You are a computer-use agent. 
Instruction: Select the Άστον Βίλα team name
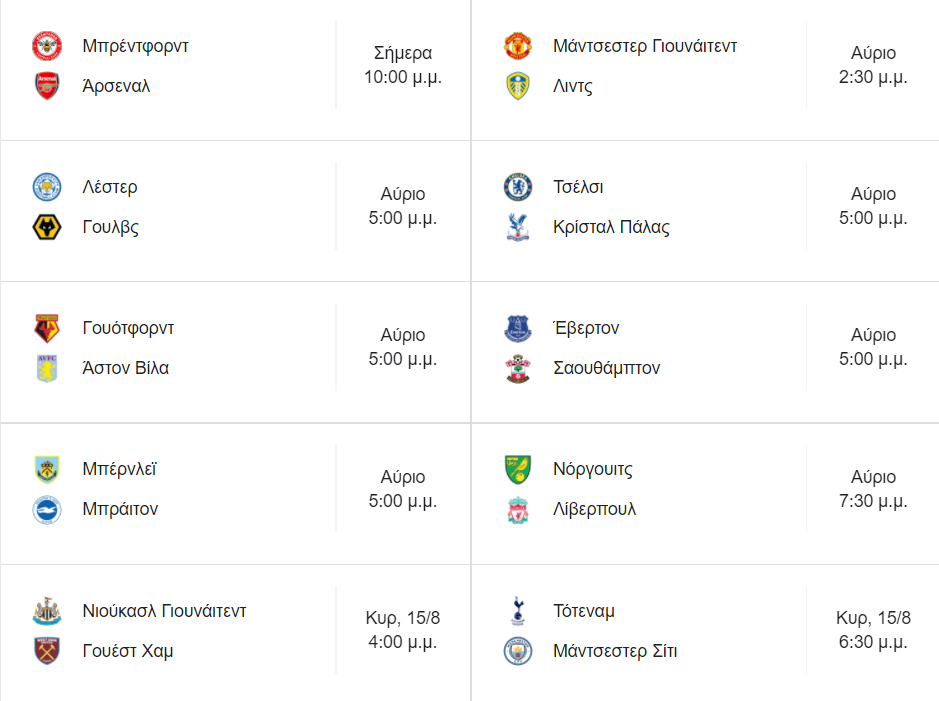(x=126, y=368)
